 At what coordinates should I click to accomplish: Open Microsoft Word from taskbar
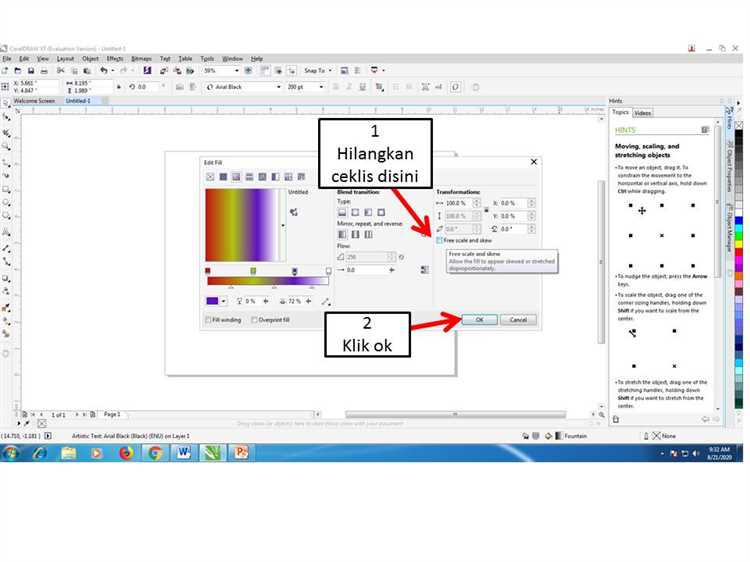click(x=183, y=452)
